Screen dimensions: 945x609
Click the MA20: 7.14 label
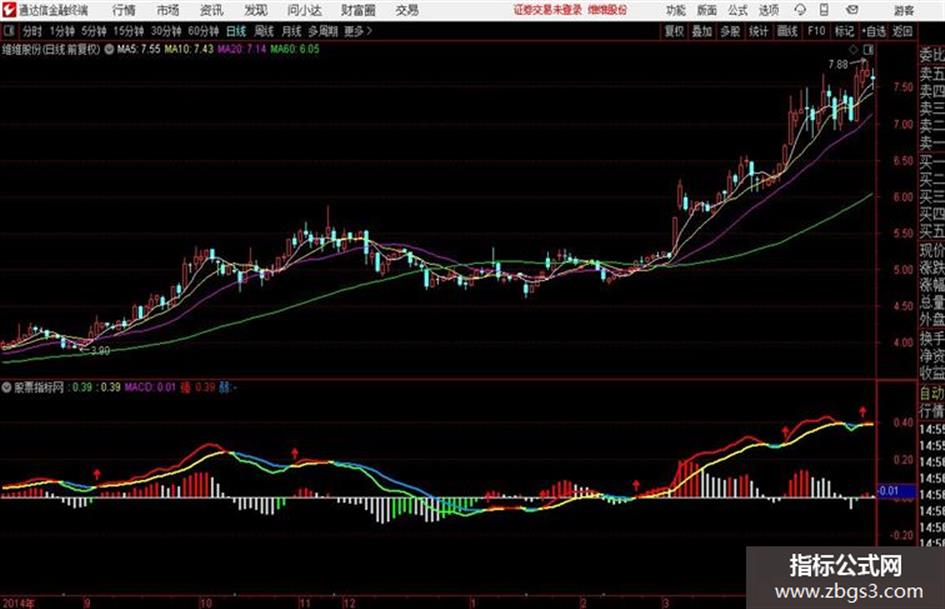[242, 49]
